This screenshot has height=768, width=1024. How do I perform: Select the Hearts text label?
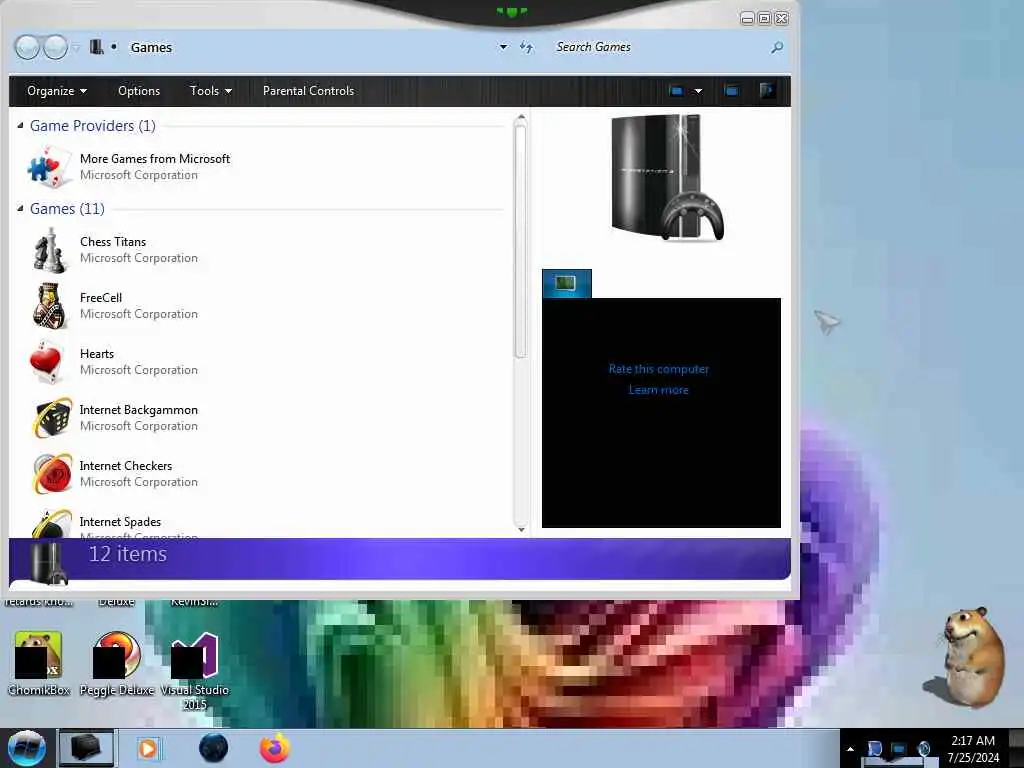[x=97, y=353]
